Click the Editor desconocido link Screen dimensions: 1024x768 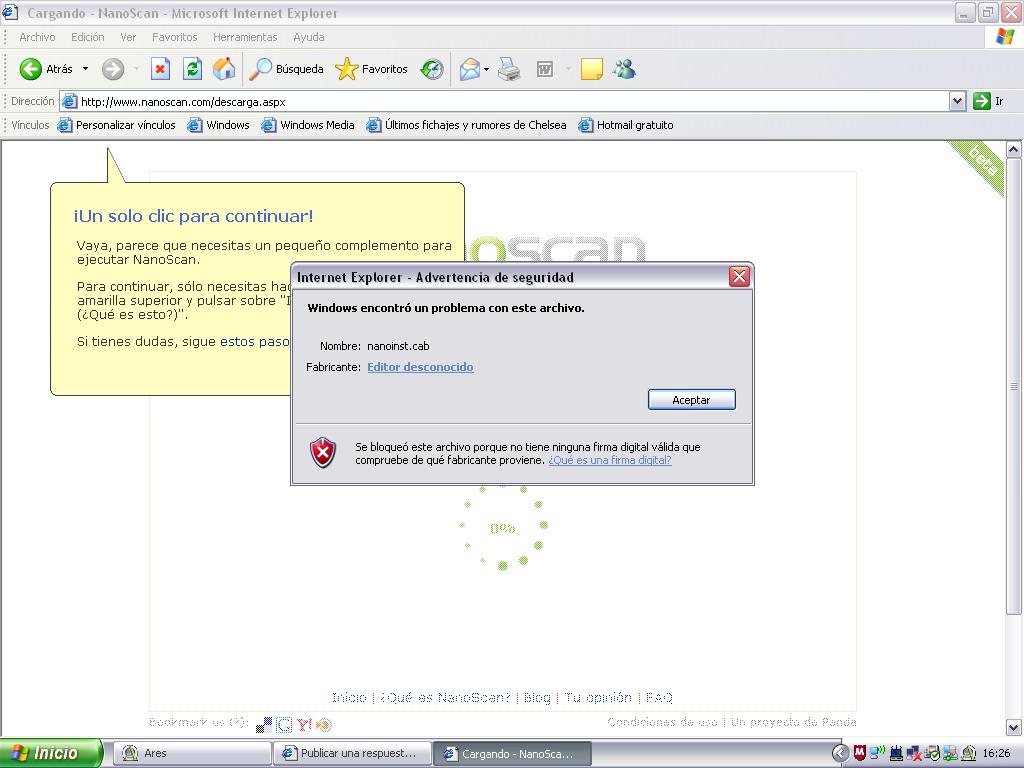[x=420, y=367]
